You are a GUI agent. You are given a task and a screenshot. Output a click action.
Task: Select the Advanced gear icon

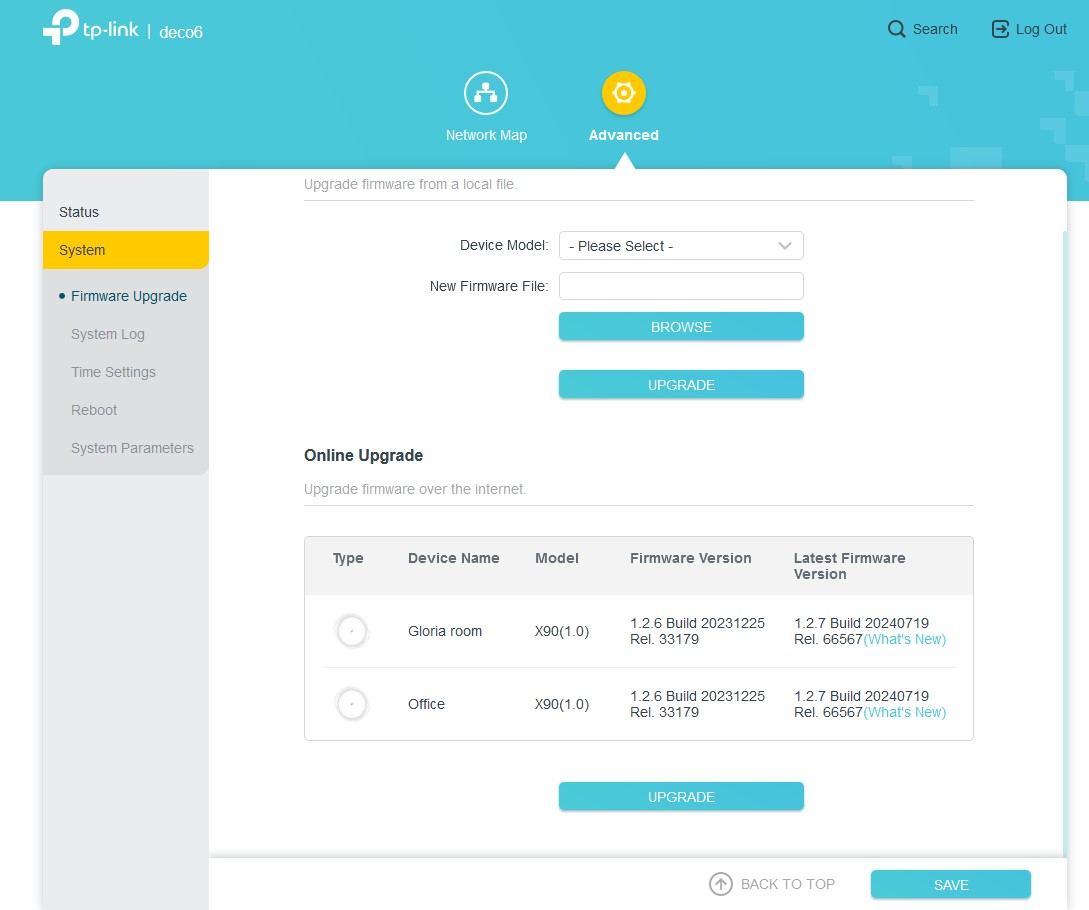(623, 94)
